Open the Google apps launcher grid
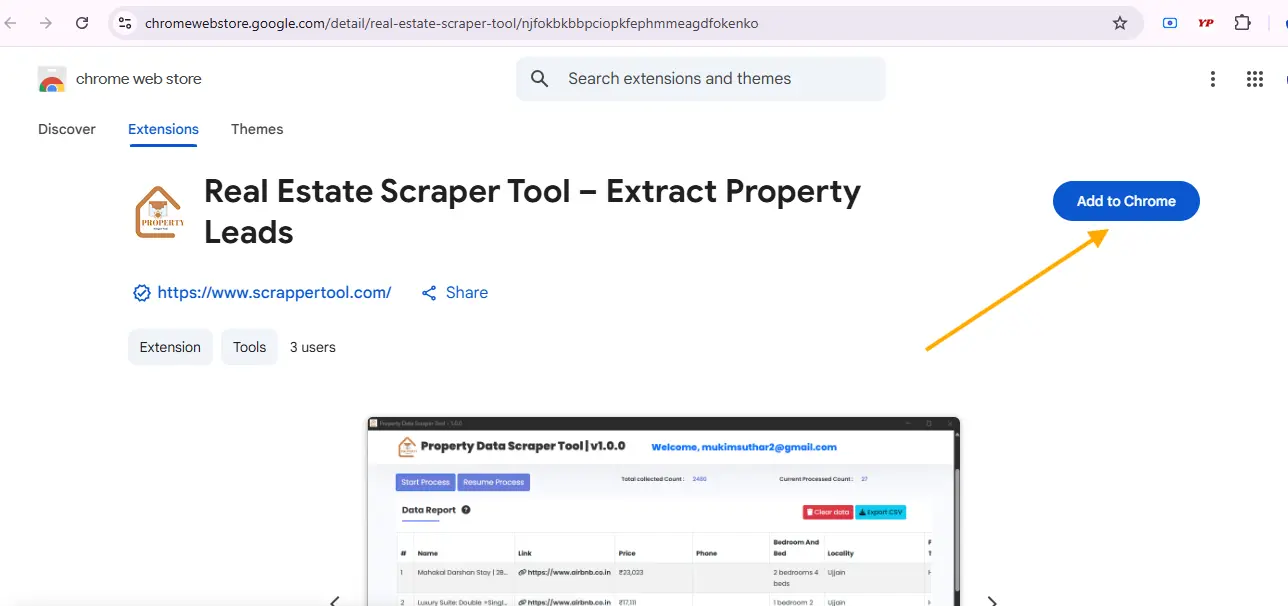This screenshot has width=1288, height=606. (1255, 78)
